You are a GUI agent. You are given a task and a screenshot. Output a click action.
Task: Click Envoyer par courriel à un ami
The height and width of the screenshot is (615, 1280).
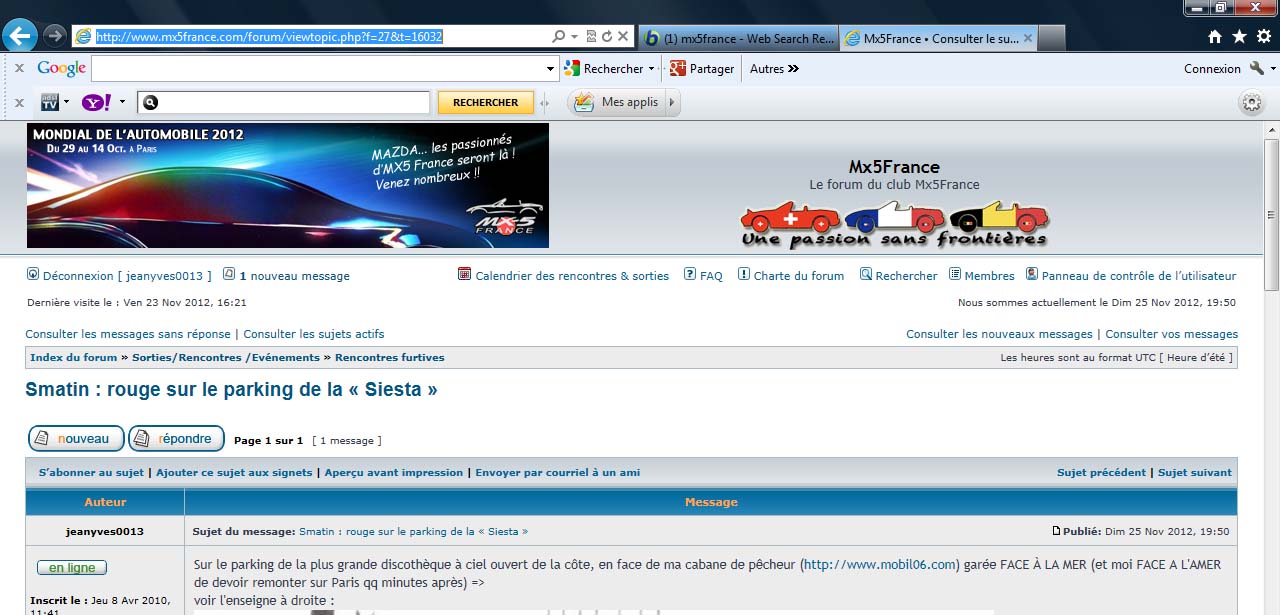coord(558,472)
